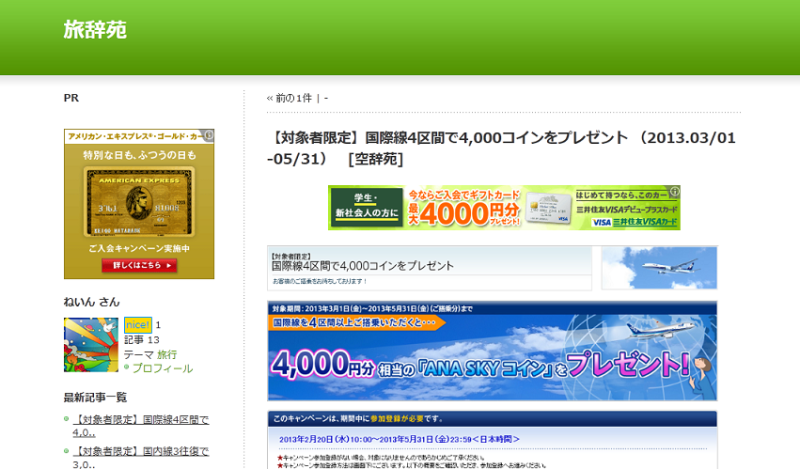
Task: Open ad info icon on VISA banner
Action: (x=674, y=191)
